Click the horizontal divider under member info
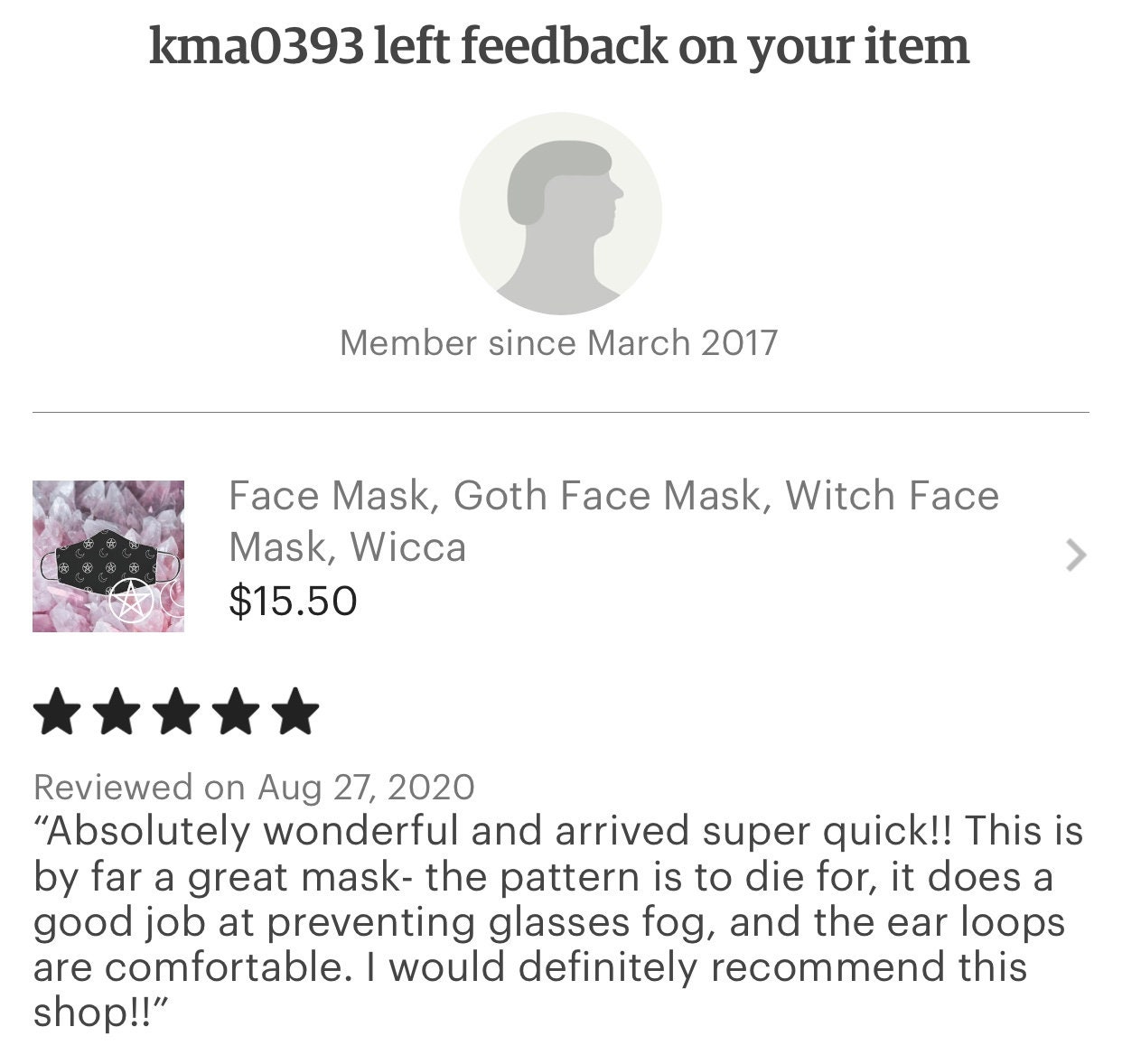This screenshot has width=1122, height=1064. click(x=560, y=413)
